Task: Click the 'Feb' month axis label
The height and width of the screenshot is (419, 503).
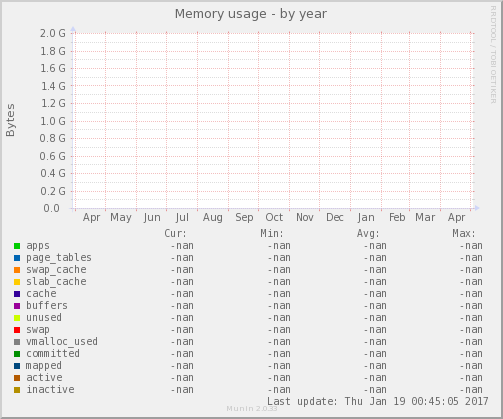Action: (397, 218)
